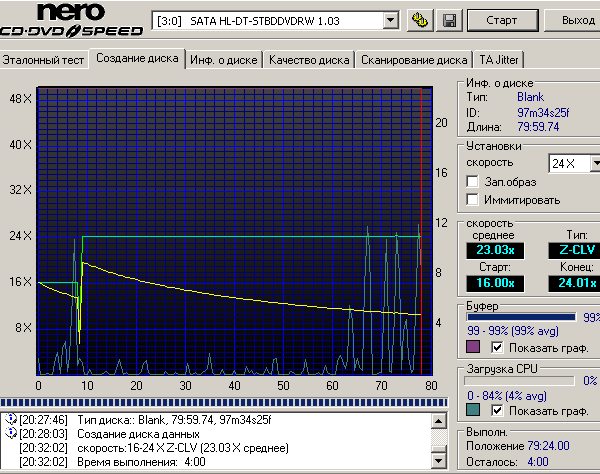Image resolution: width=600 pixels, height=474 pixels.
Task: Open the Инф. о диске tab
Action: pos(224,60)
